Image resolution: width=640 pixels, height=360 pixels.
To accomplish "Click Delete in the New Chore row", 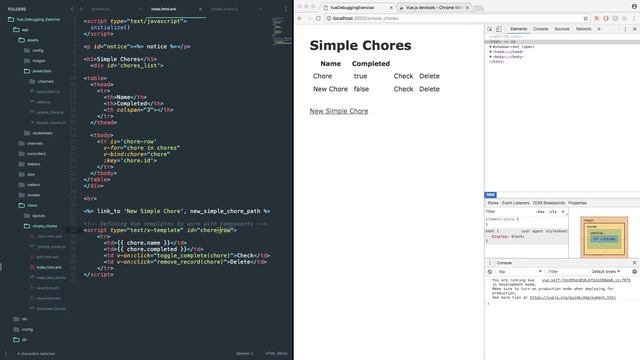I will point(429,89).
